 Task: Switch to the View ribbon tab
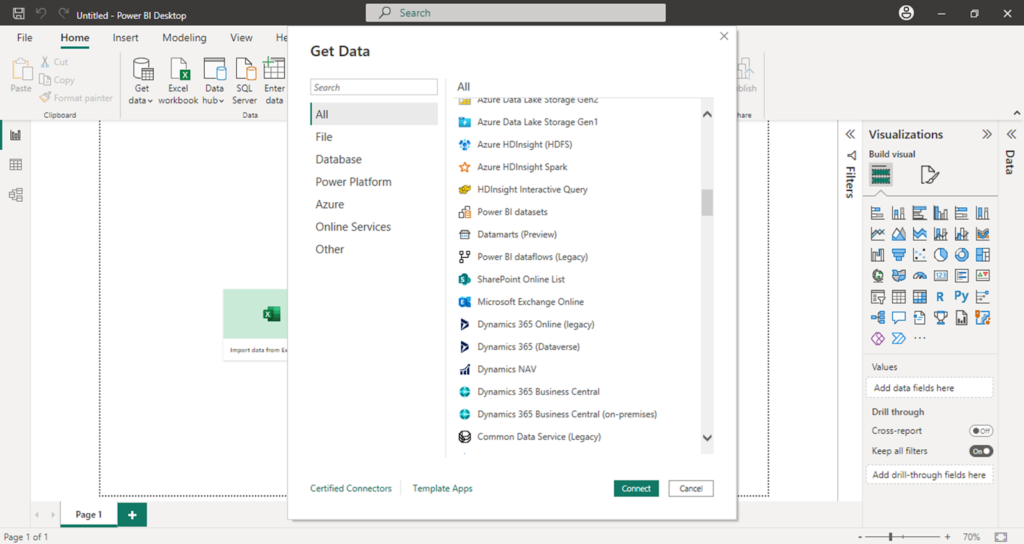coord(241,38)
